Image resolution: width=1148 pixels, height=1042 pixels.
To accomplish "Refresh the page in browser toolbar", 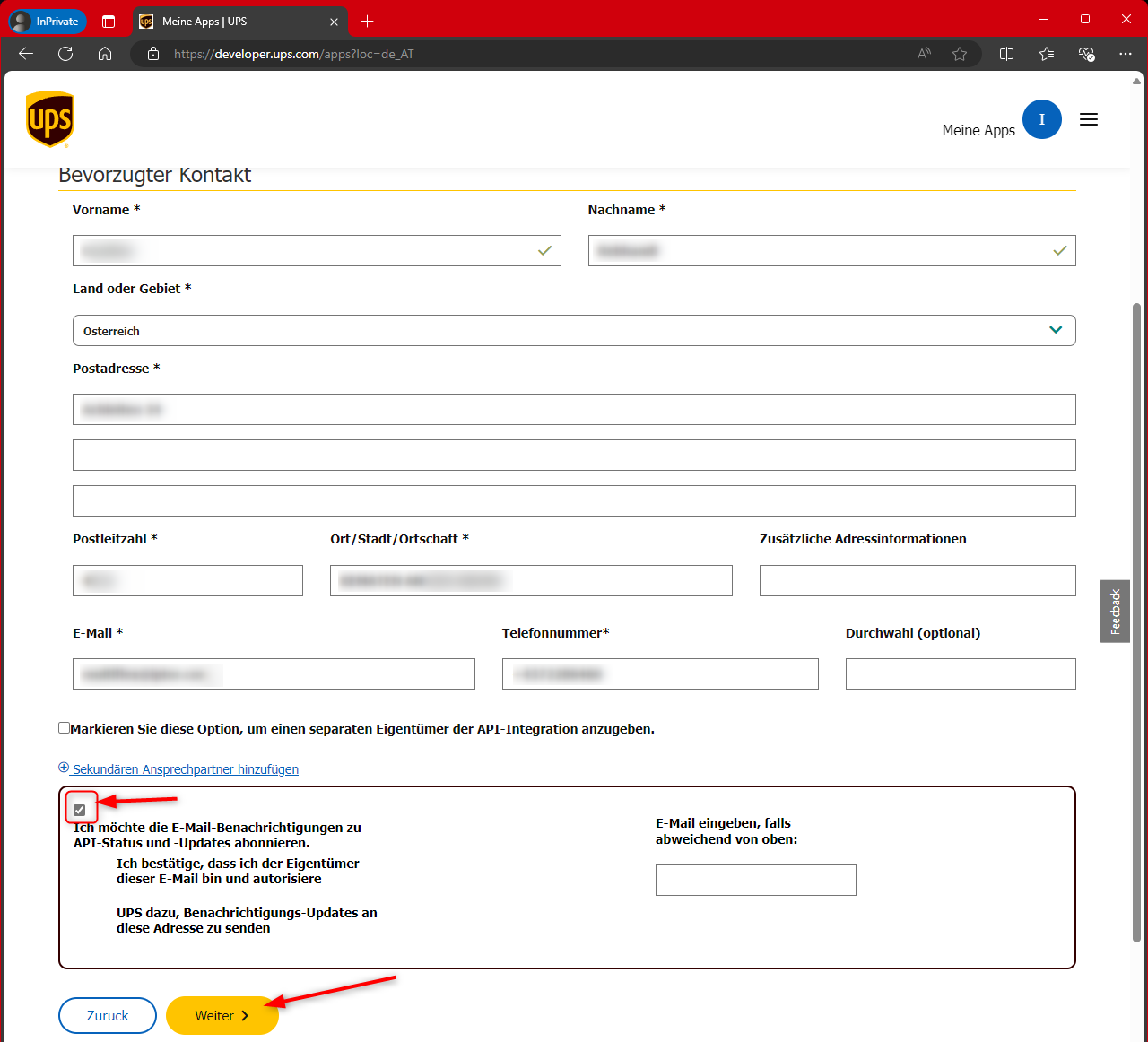I will (65, 54).
